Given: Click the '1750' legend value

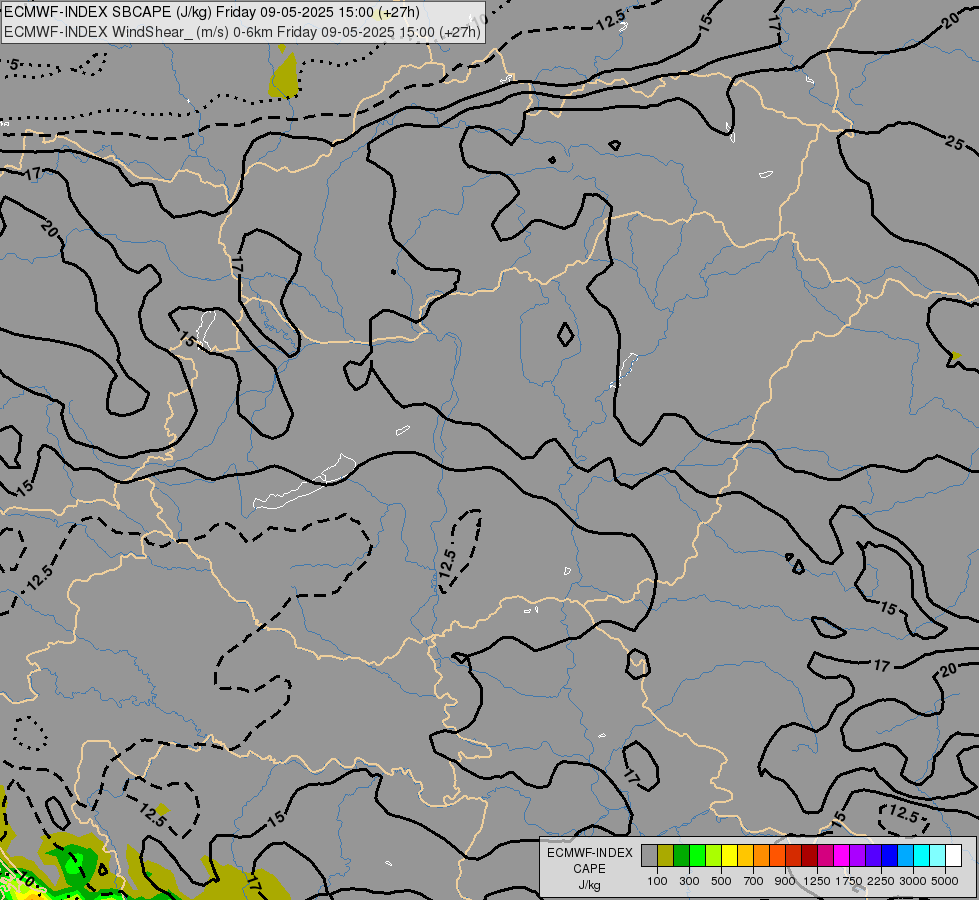Looking at the screenshot, I should pos(849,881).
